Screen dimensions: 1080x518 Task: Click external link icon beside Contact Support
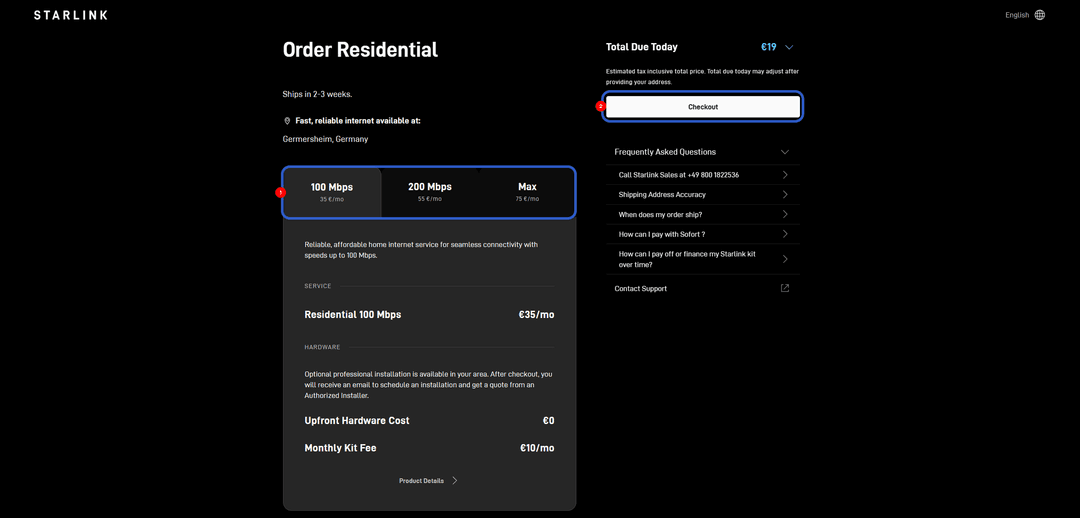pyautogui.click(x=785, y=289)
